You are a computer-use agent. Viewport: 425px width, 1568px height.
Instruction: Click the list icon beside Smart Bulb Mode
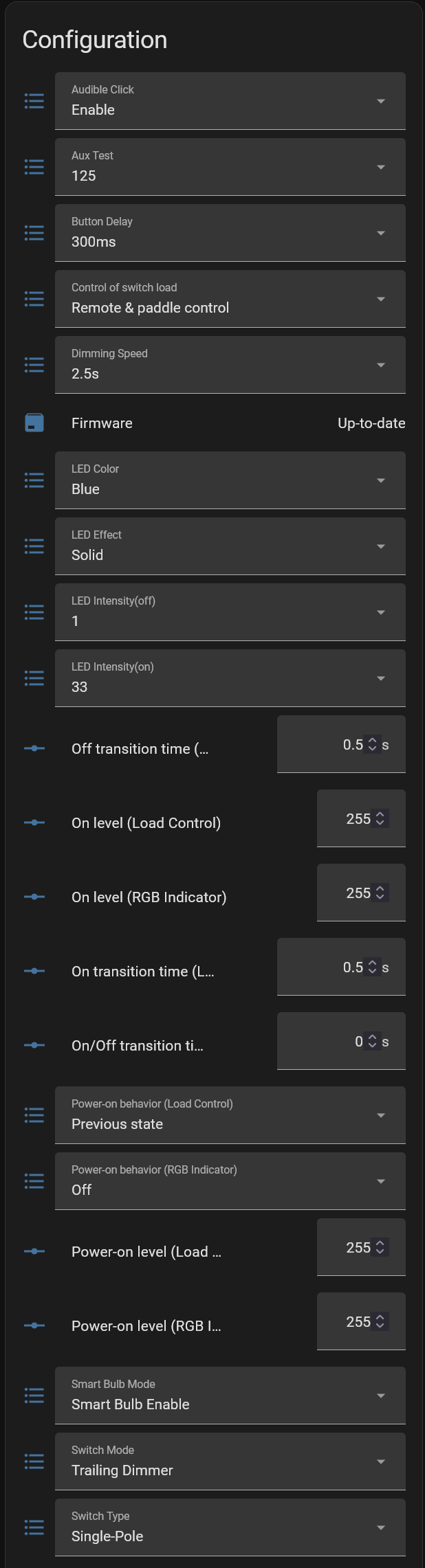(34, 1396)
